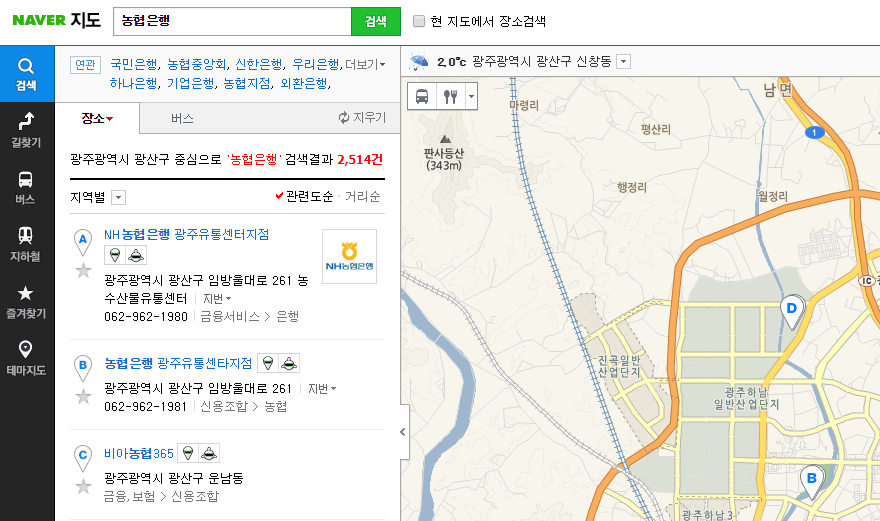Screen dimensions: 880x521
Task: Open 지번 dropdown for second result
Action: [322, 389]
